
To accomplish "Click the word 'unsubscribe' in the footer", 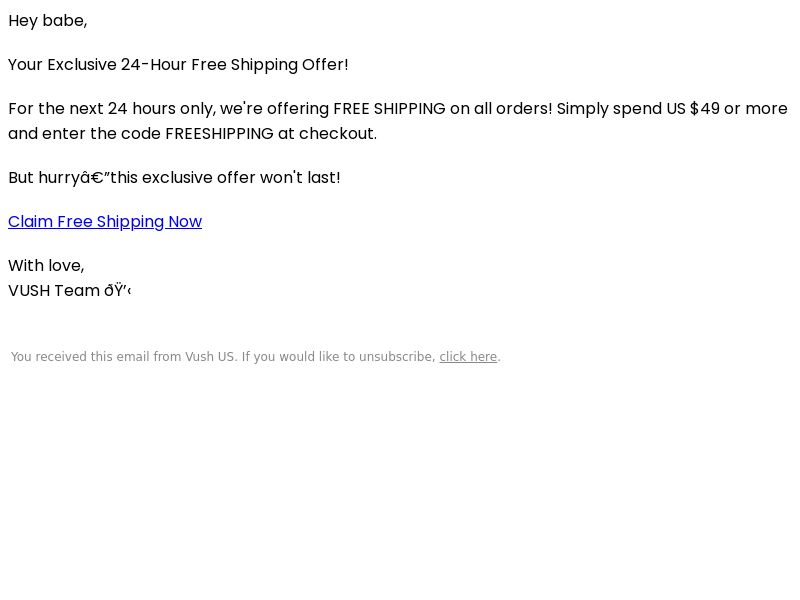I will [397, 357].
